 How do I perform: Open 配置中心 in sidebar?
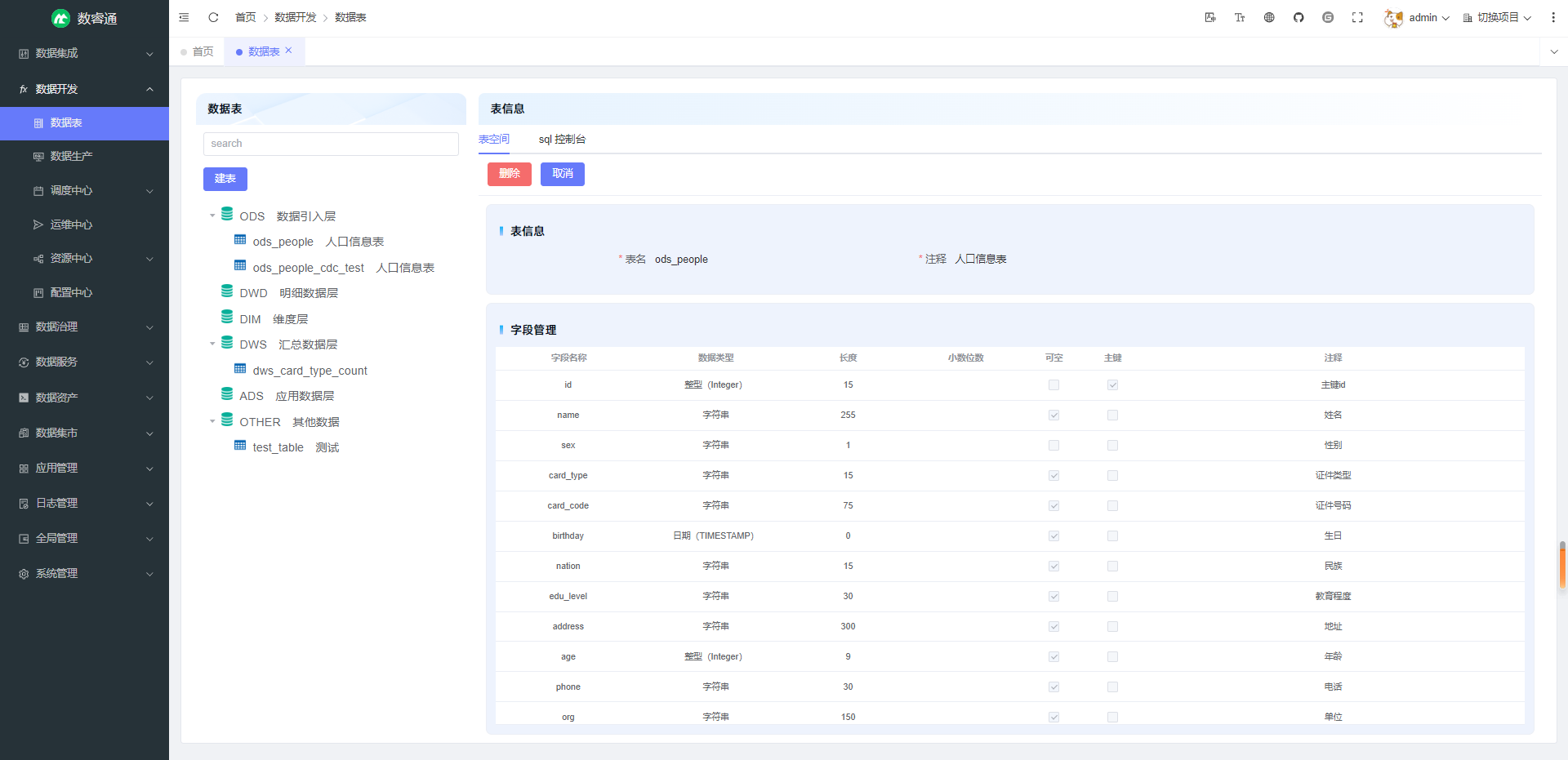coord(84,292)
